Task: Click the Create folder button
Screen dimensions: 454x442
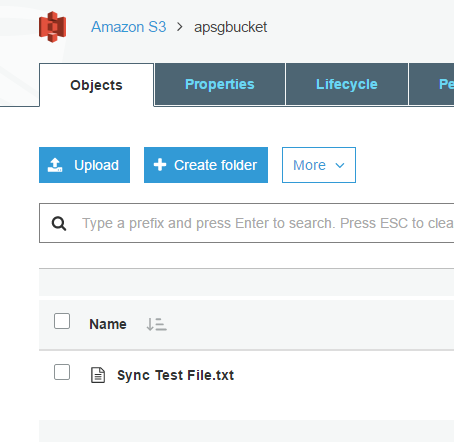Action: (x=206, y=165)
